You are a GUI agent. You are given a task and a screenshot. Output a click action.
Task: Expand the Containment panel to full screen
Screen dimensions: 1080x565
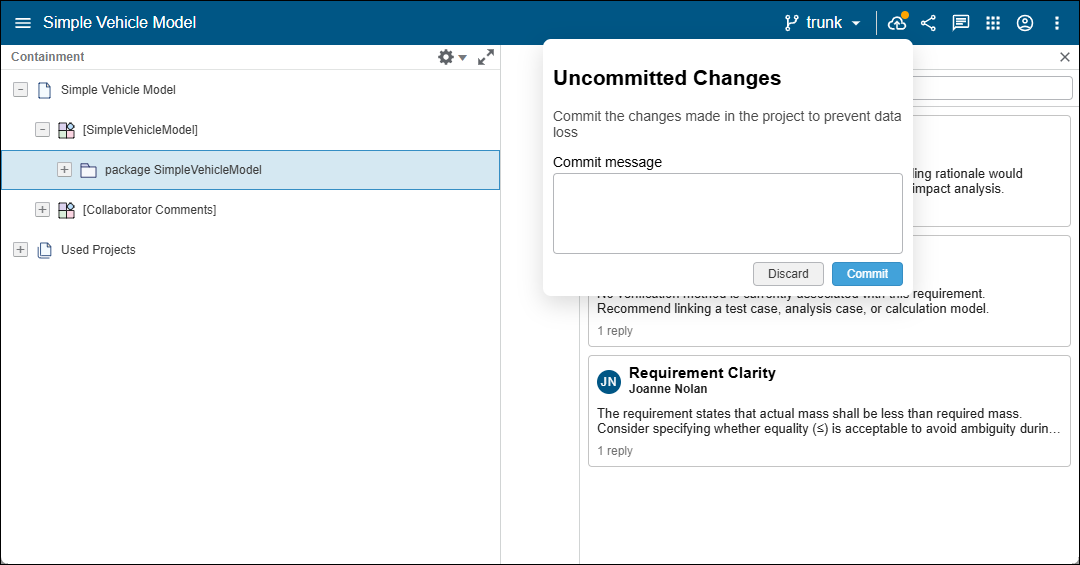pyautogui.click(x=486, y=57)
